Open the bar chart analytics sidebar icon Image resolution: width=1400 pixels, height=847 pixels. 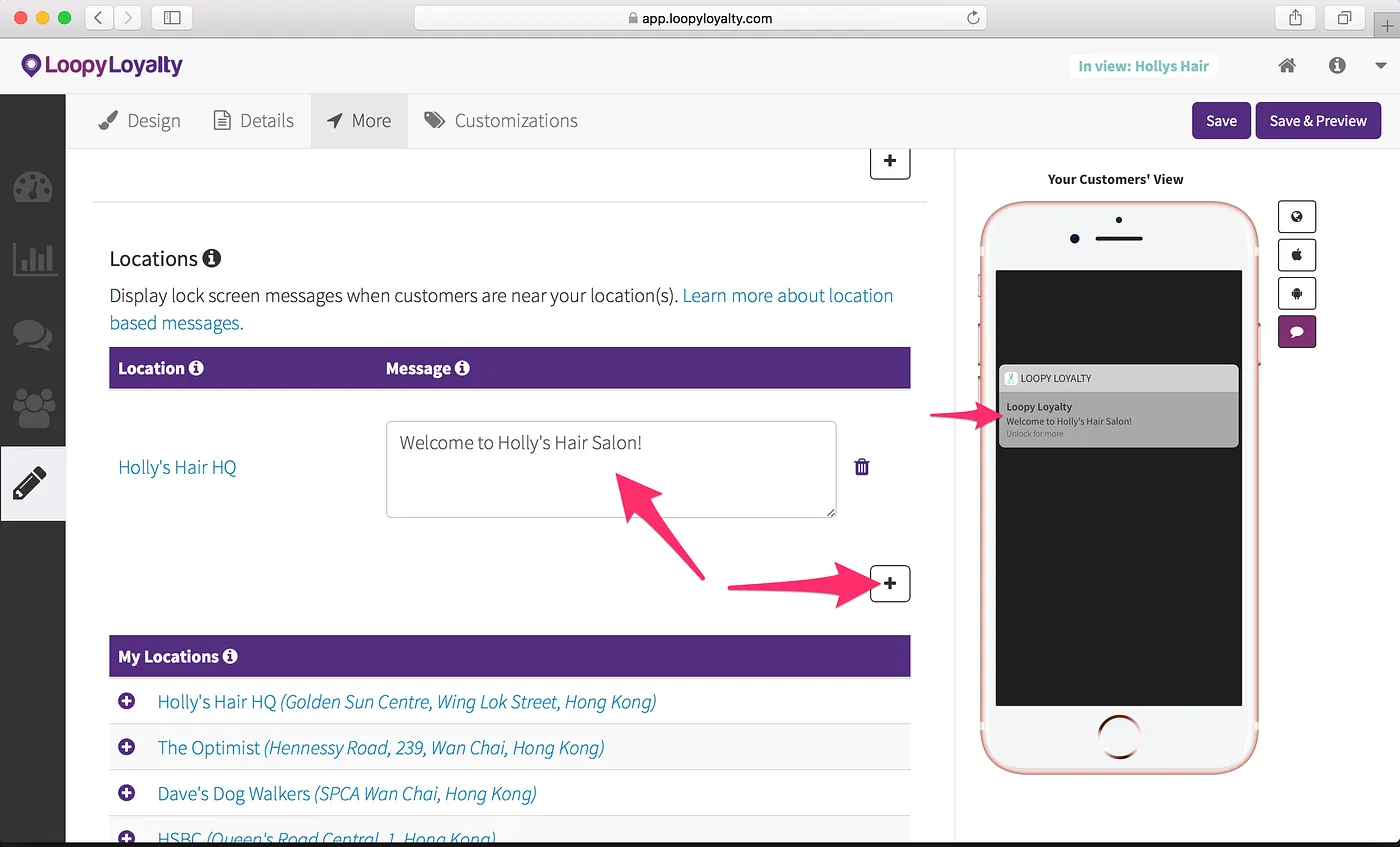pos(35,259)
